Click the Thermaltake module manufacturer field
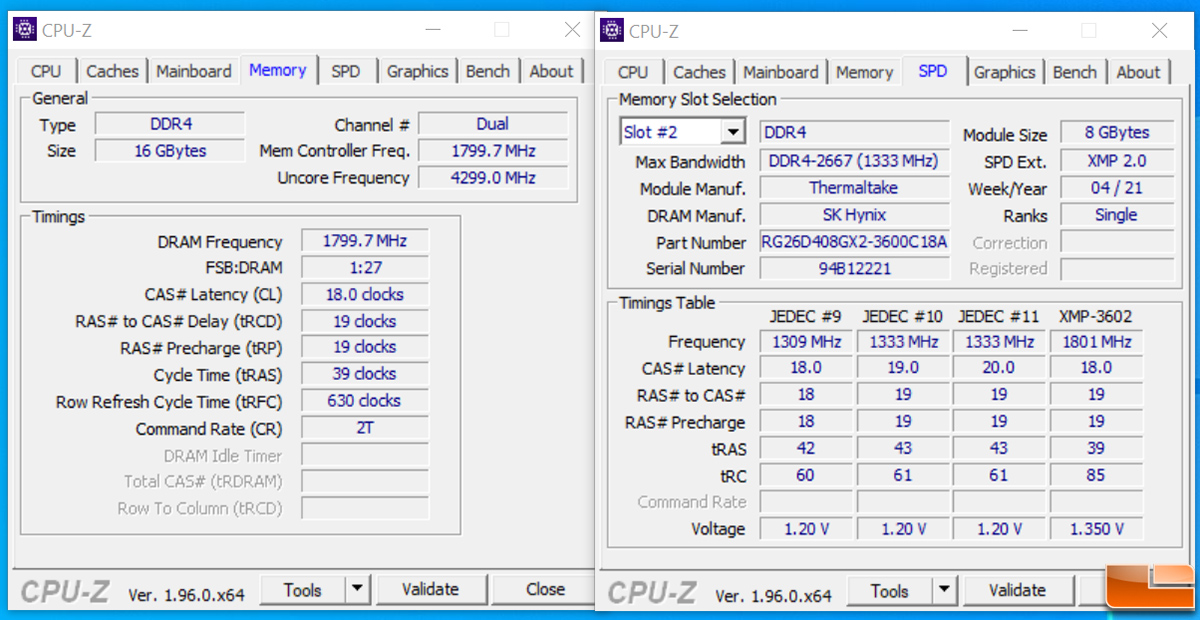 click(x=854, y=188)
